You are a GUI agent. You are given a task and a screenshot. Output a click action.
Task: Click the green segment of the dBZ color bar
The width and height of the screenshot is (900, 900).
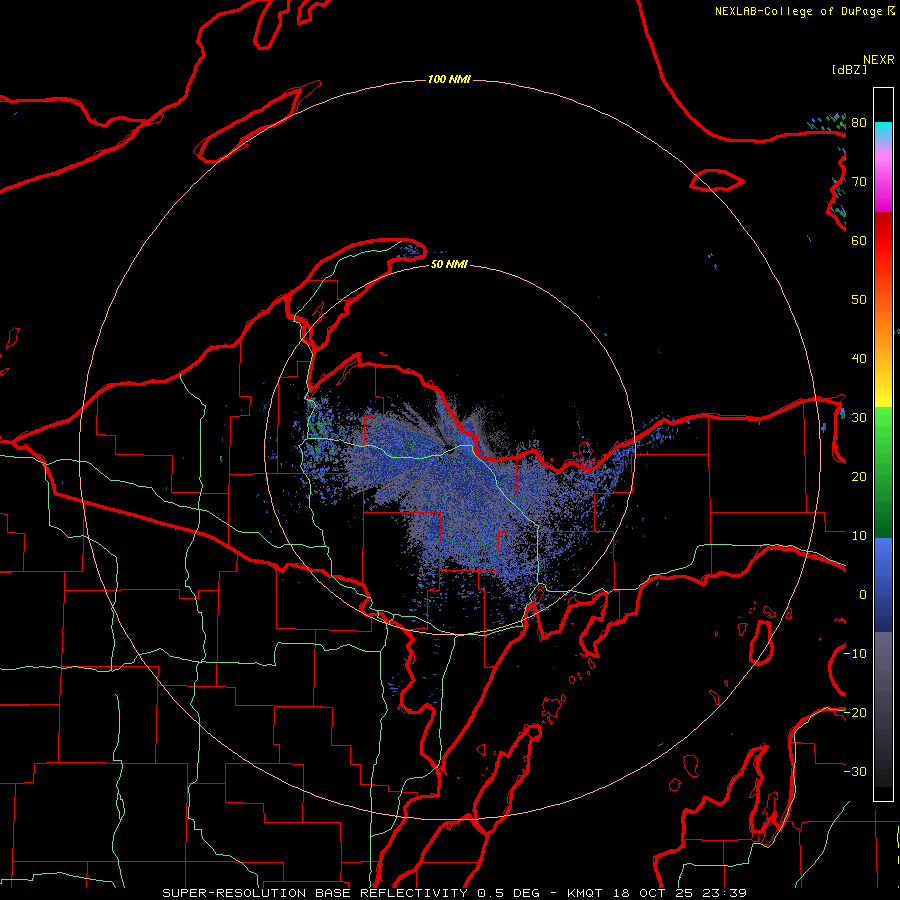(883, 472)
